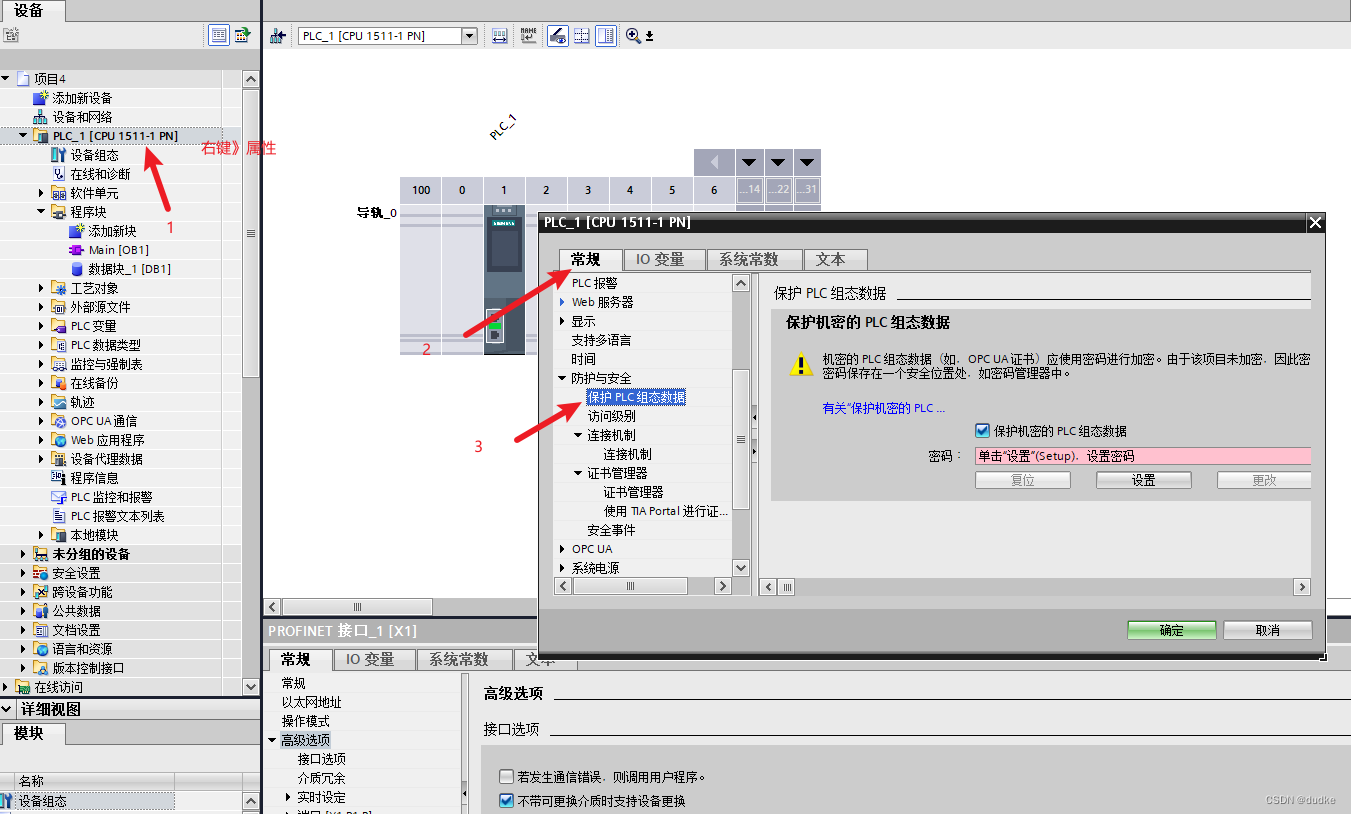Click the grid layout toolbar icon

pyautogui.click(x=581, y=36)
